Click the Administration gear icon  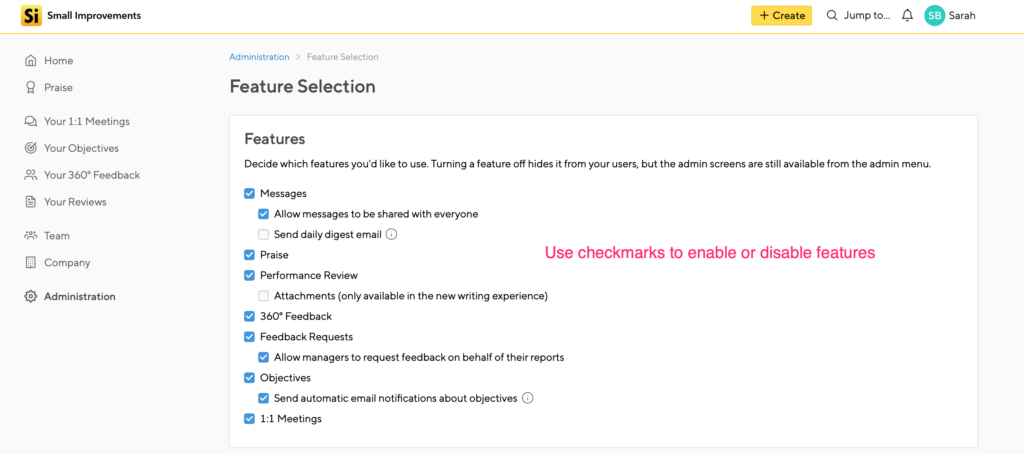[30, 297]
